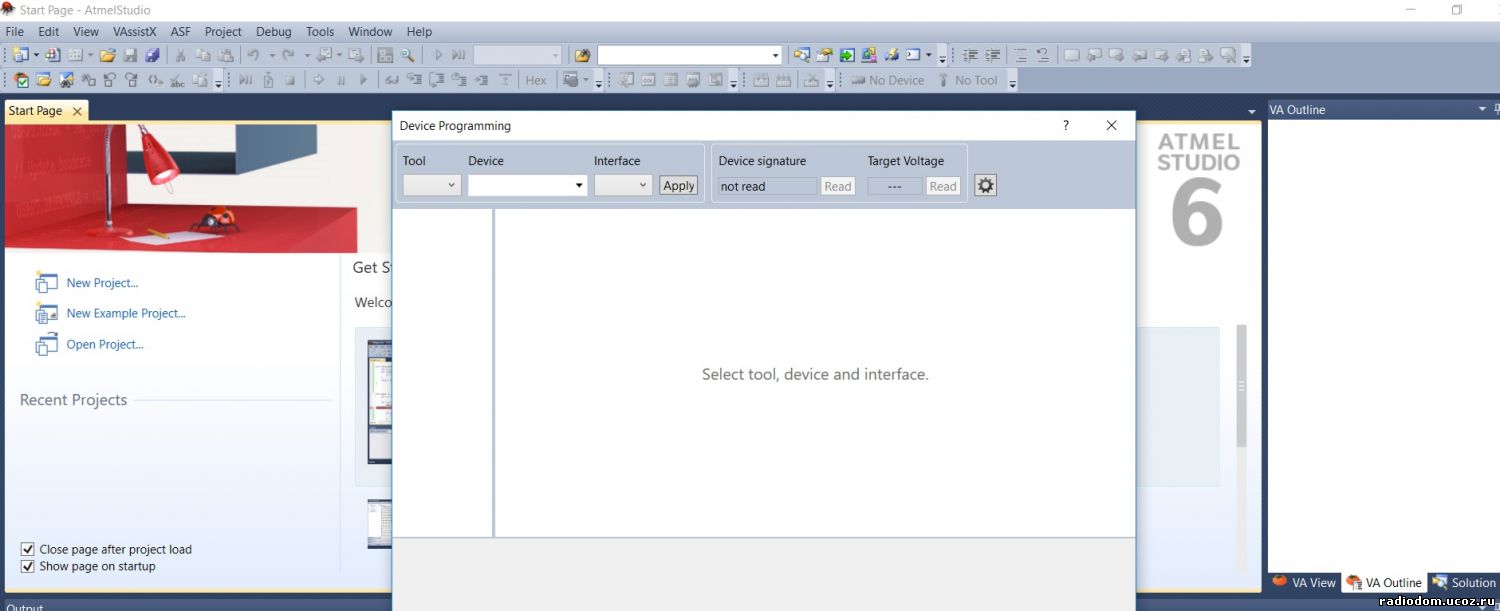This screenshot has height=611, width=1500.
Task: Open the Debug menu
Action: 273,31
